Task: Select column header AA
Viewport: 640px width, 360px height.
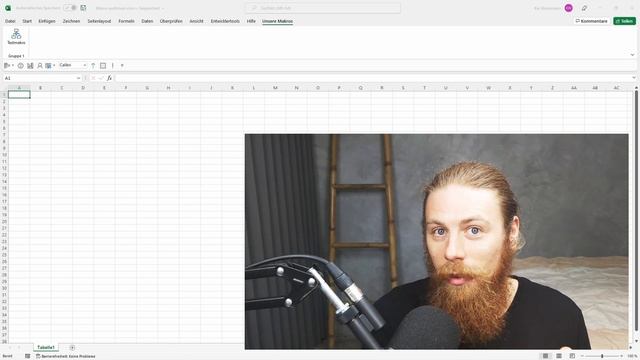Action: pyautogui.click(x=574, y=88)
